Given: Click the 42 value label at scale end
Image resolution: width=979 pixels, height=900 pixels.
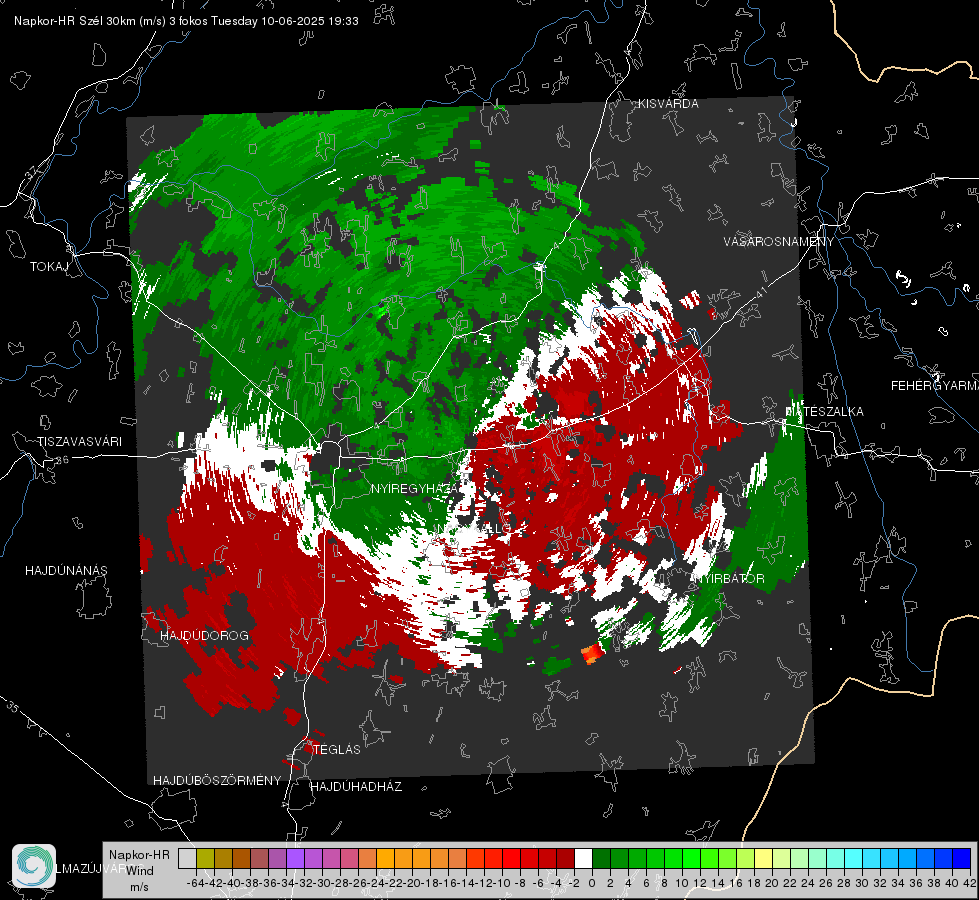Looking at the screenshot, I should 969,883.
